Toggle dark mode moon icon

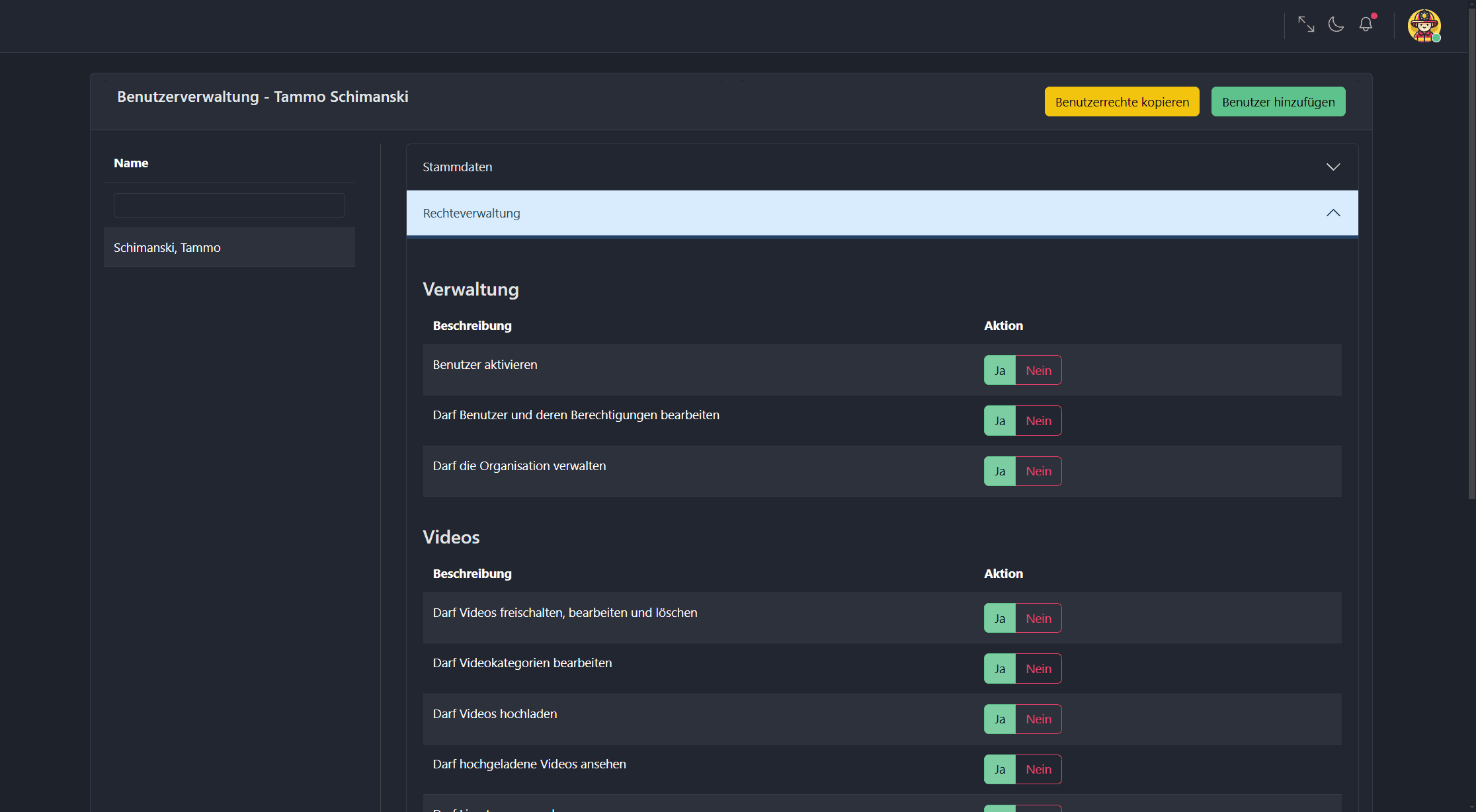click(x=1336, y=24)
